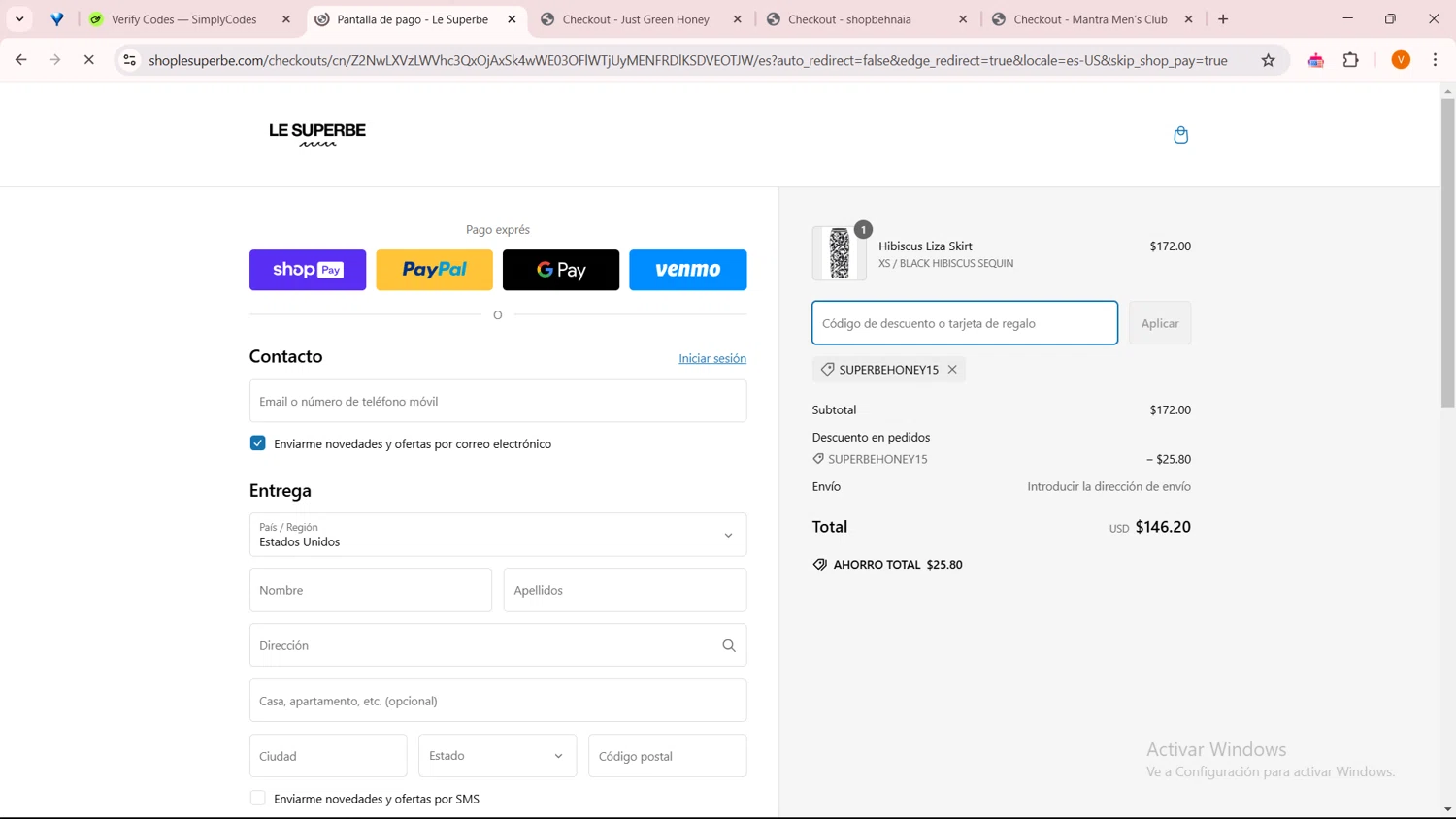Screen dimensions: 1456x819
Task: Close the Pantalla de pago Le Superbe tab
Action: (x=512, y=19)
